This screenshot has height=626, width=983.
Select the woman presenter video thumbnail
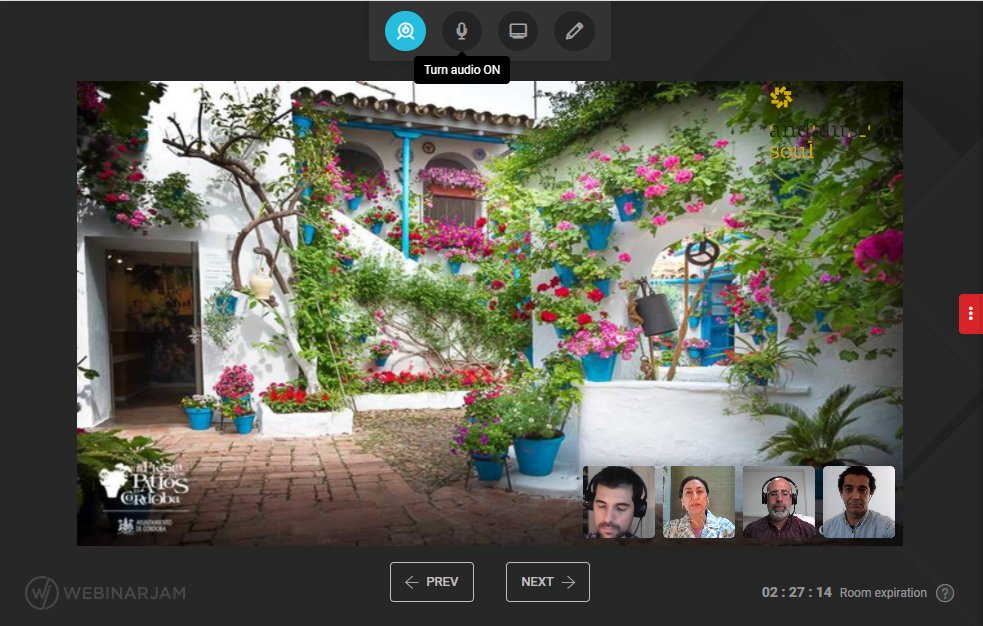point(698,502)
